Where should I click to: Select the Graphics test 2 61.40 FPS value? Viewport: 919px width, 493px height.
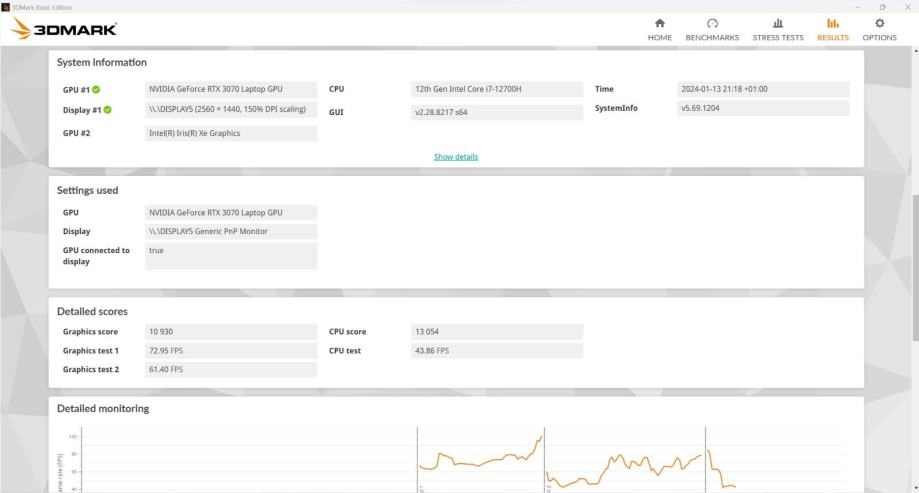(231, 369)
